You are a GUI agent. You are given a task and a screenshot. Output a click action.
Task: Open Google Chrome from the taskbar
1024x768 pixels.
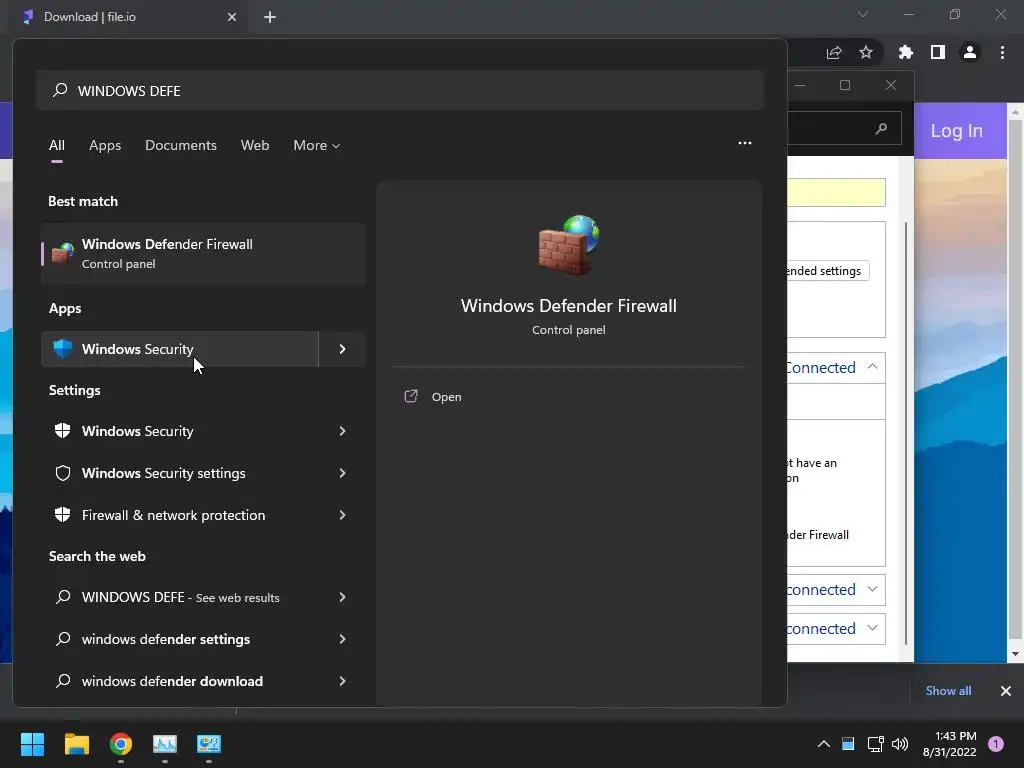click(x=121, y=744)
